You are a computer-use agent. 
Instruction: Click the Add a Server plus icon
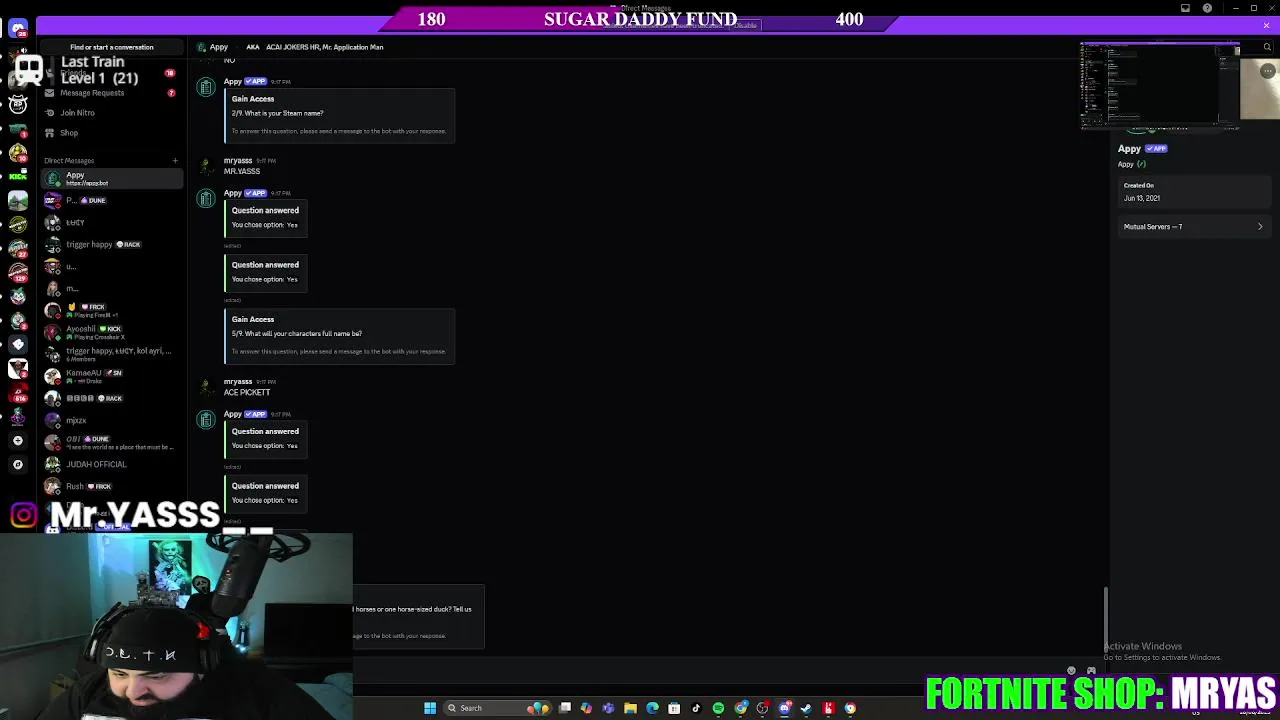18,440
